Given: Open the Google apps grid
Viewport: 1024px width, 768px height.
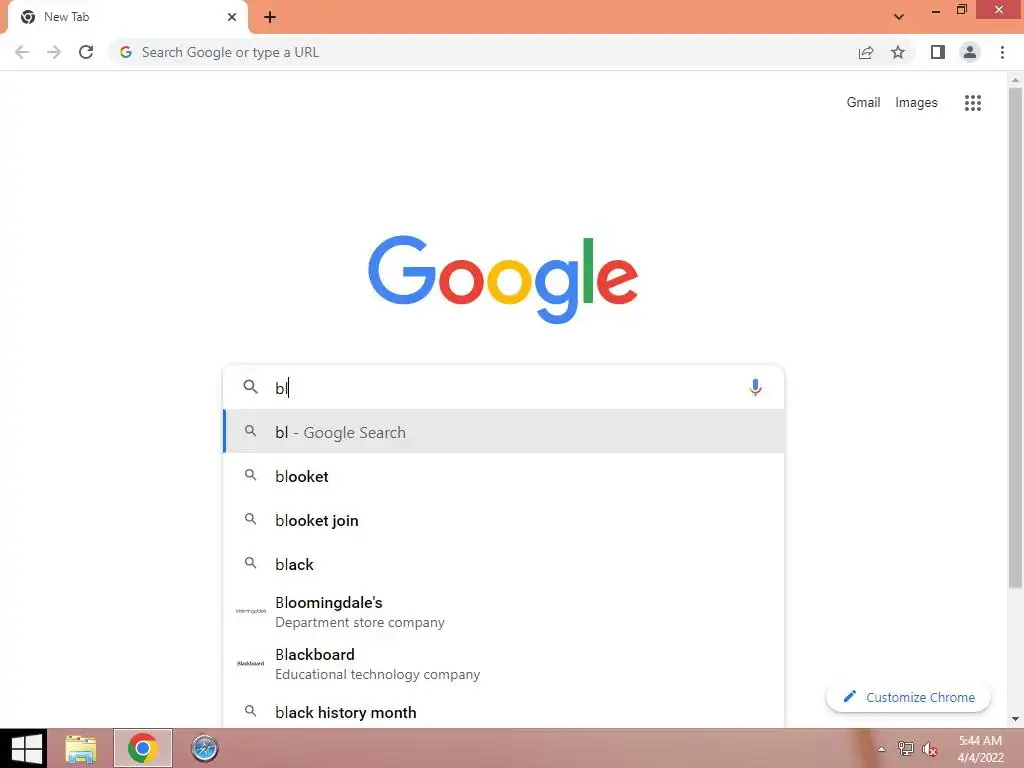Looking at the screenshot, I should point(972,103).
